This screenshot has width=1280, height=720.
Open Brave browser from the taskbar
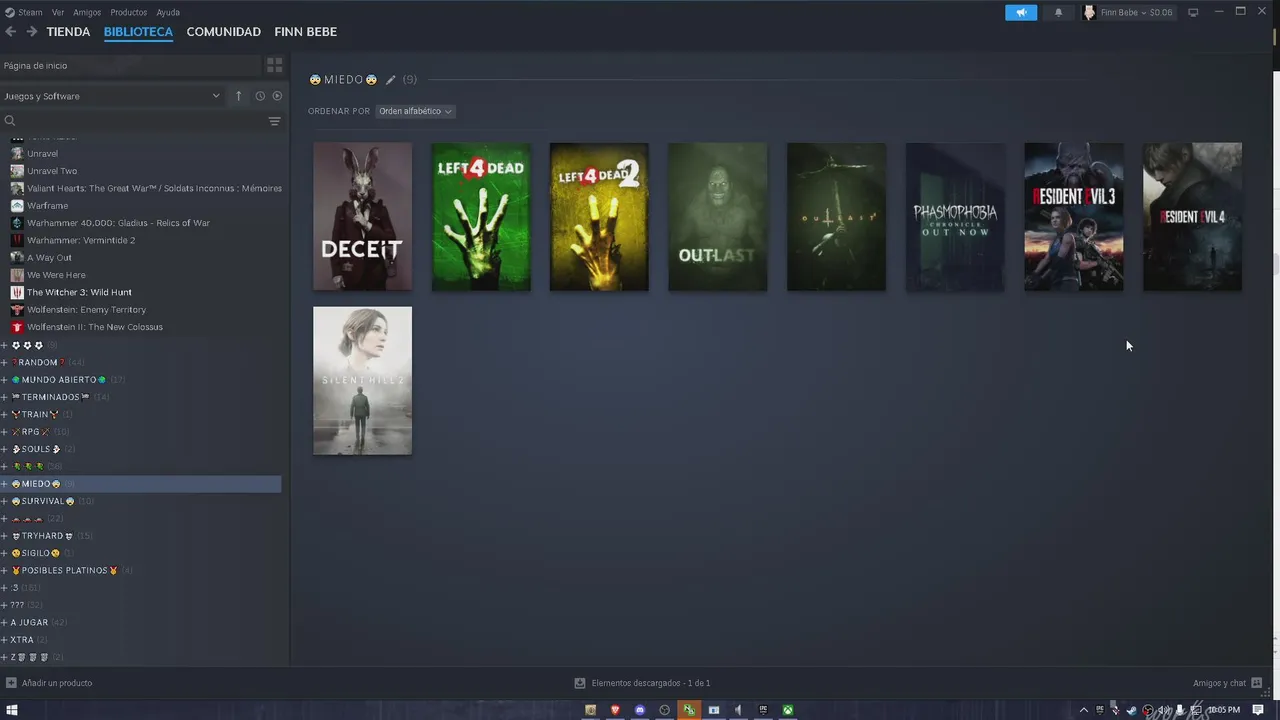pyautogui.click(x=615, y=710)
